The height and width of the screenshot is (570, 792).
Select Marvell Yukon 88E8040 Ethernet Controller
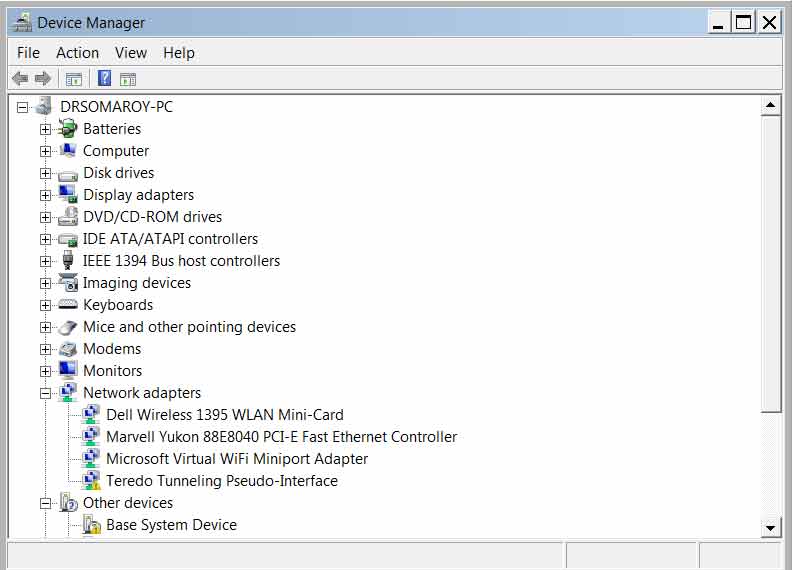point(281,437)
